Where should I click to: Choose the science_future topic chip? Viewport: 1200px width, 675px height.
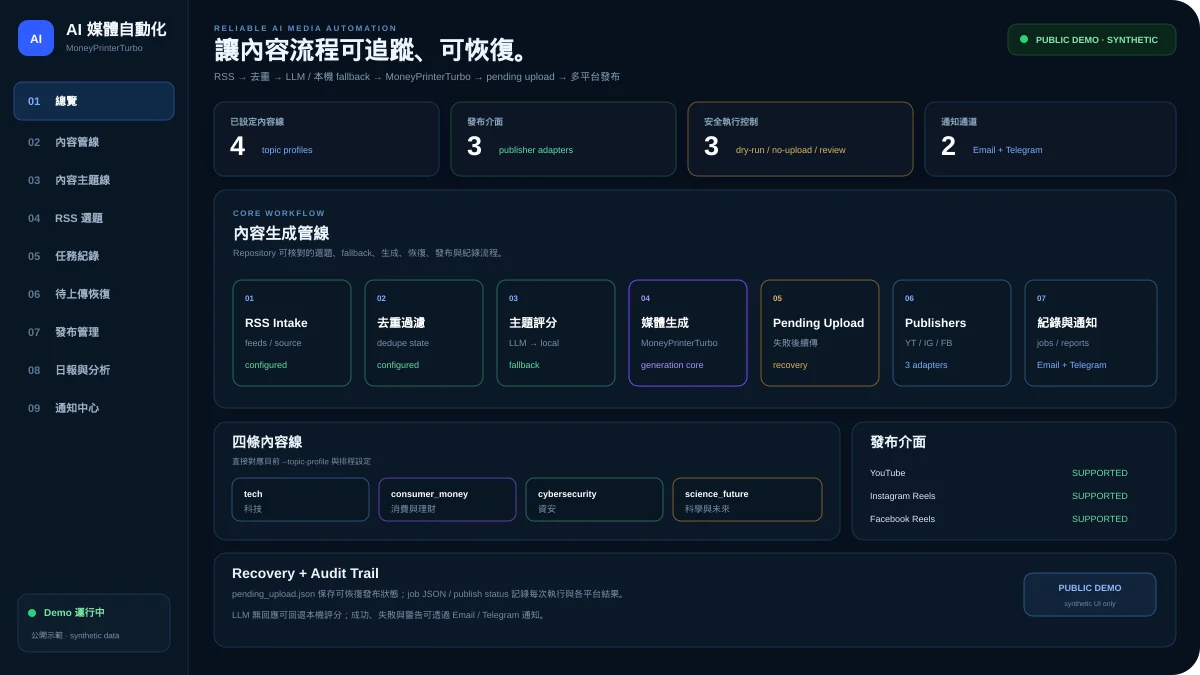pyautogui.click(x=747, y=500)
